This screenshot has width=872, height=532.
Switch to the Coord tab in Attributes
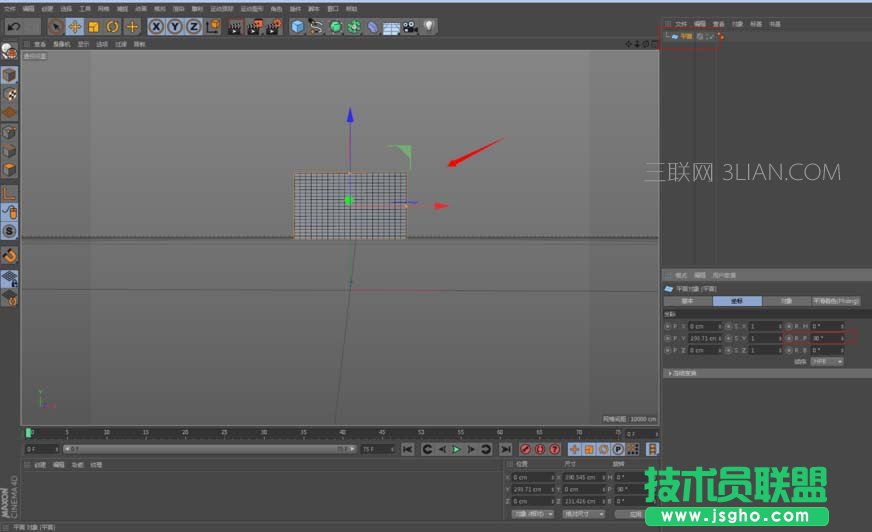pos(737,301)
